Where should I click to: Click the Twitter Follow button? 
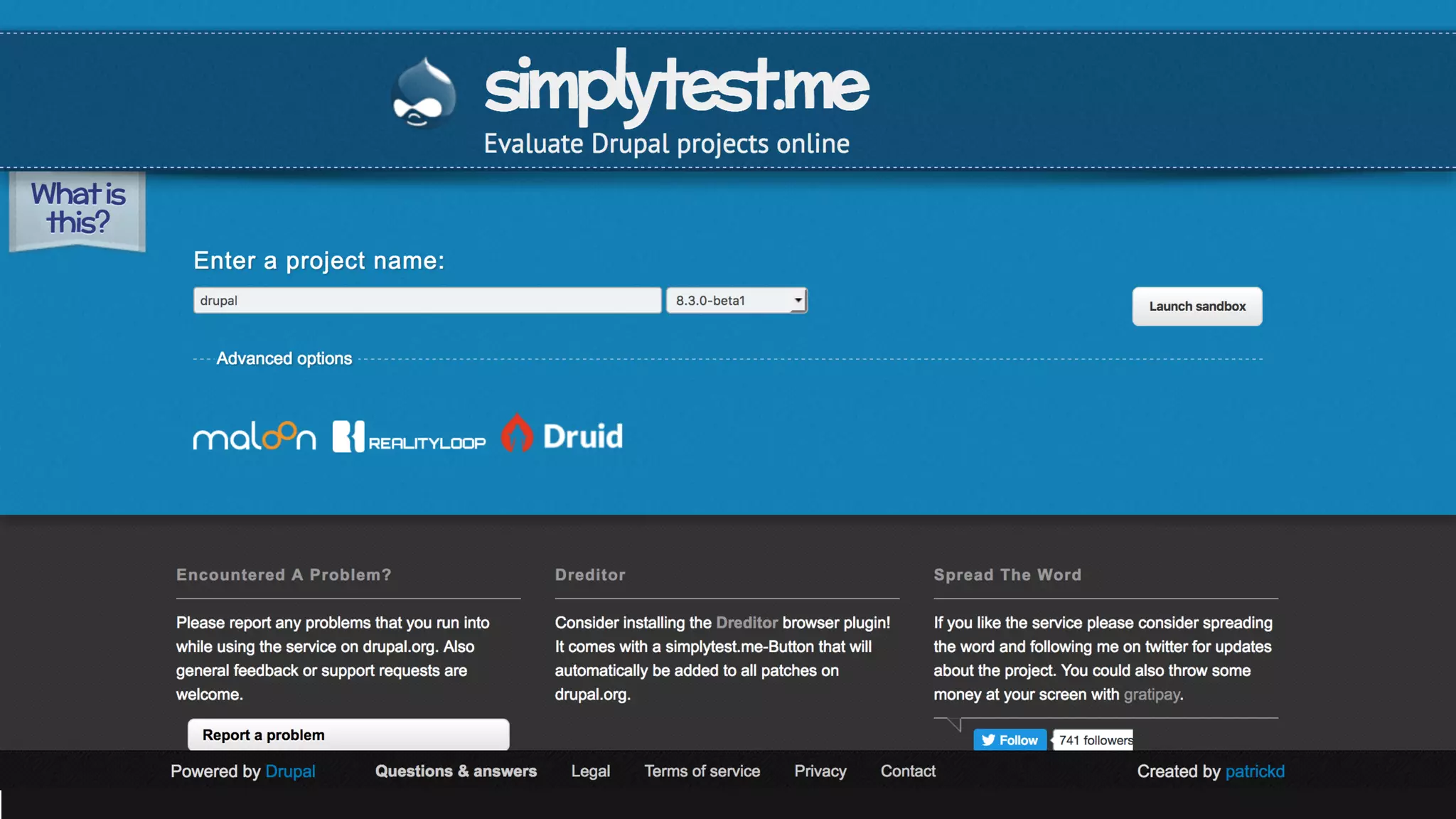1010,740
